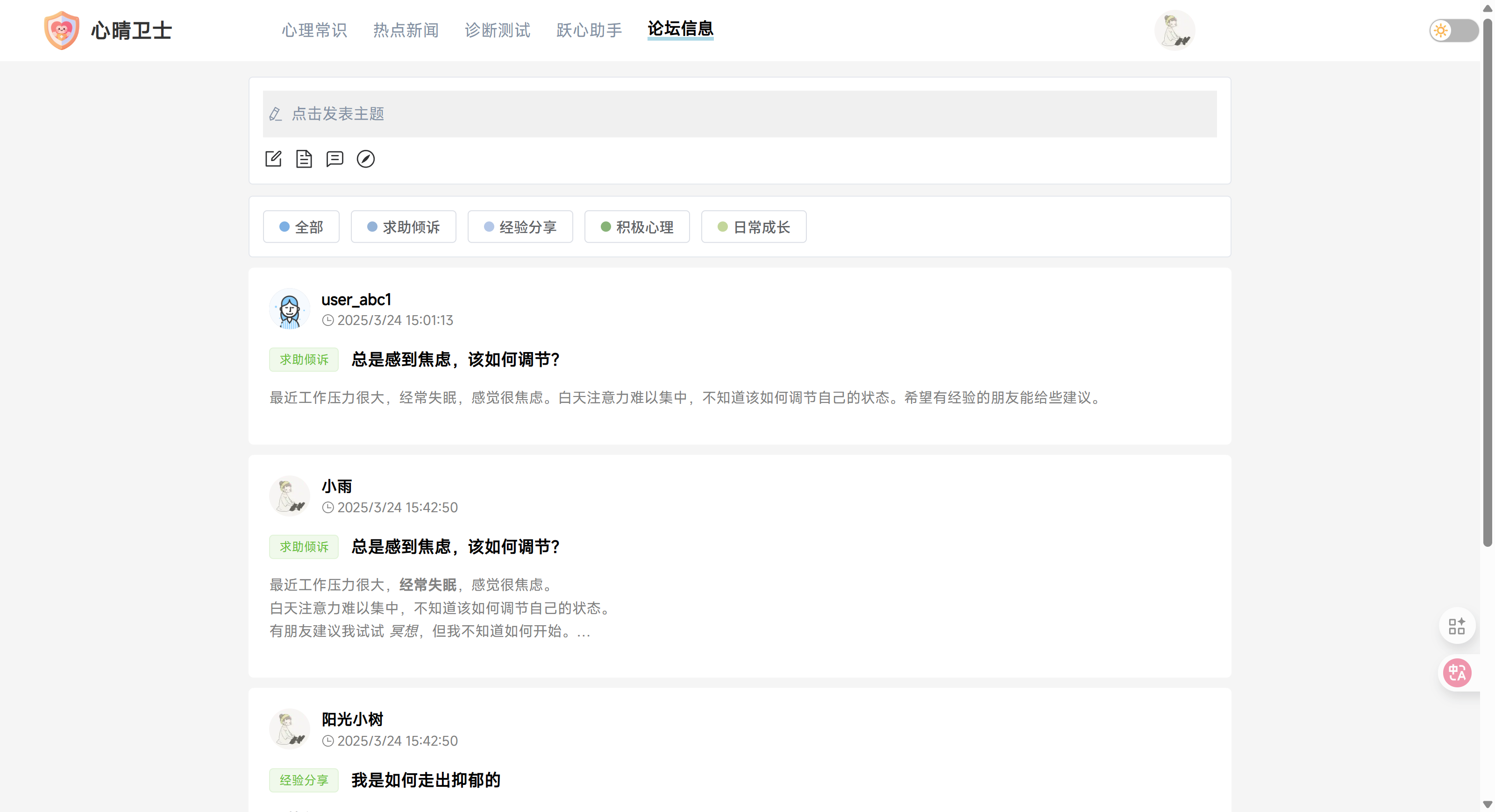Click the document icon below input
The height and width of the screenshot is (812, 1495).
[x=304, y=159]
